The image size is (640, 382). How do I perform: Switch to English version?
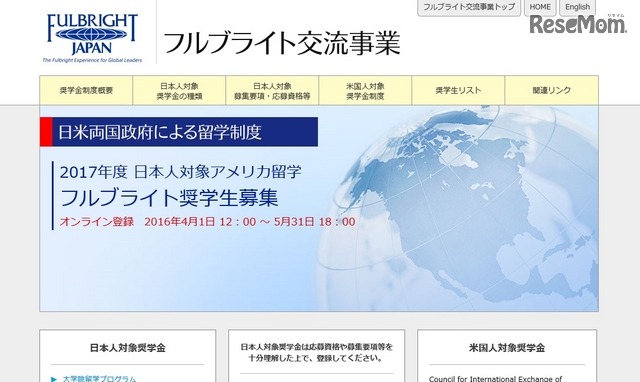click(577, 7)
